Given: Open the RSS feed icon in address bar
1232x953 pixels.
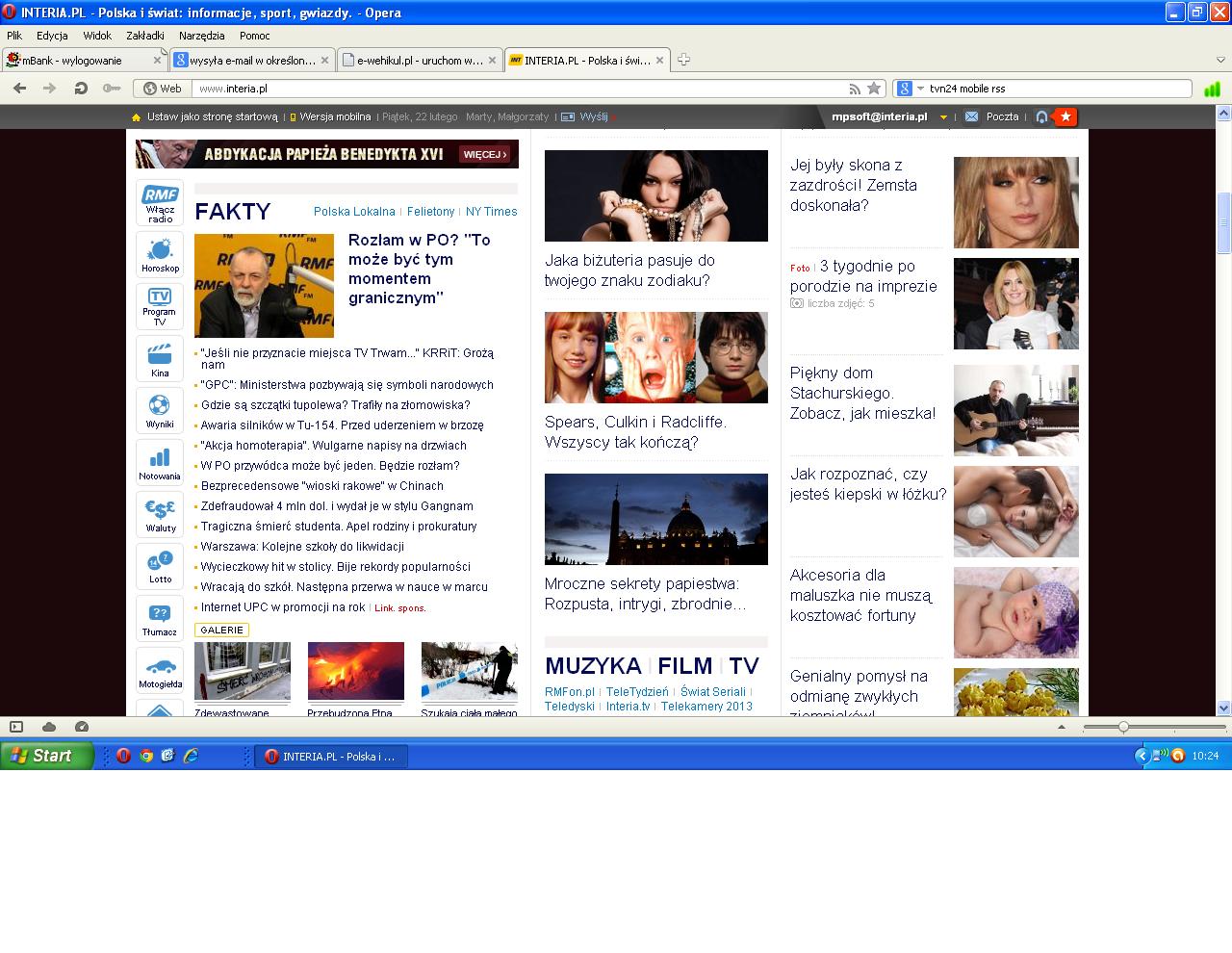Looking at the screenshot, I should point(854,89).
